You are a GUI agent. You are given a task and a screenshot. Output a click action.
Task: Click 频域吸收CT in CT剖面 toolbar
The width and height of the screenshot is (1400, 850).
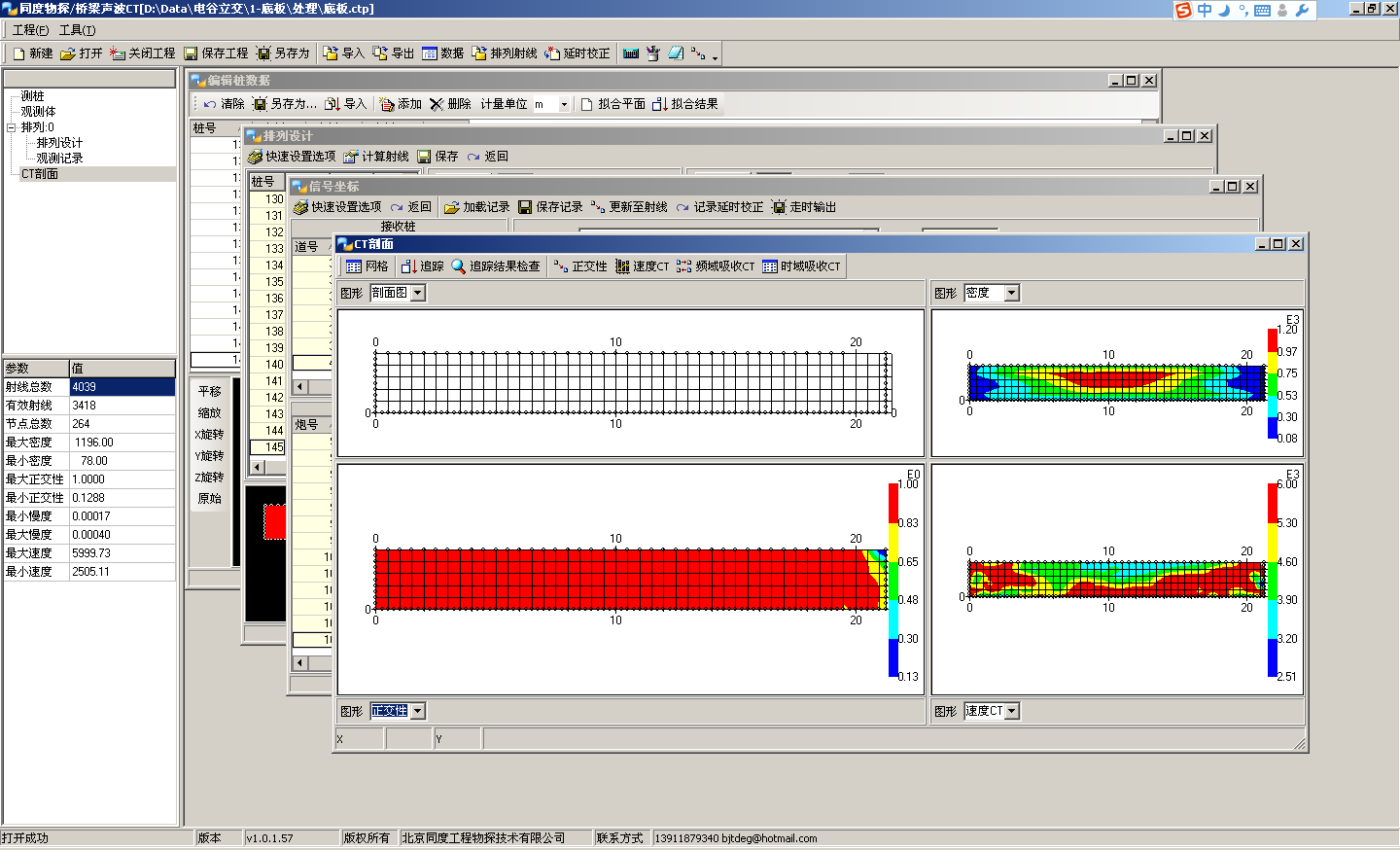tap(716, 266)
